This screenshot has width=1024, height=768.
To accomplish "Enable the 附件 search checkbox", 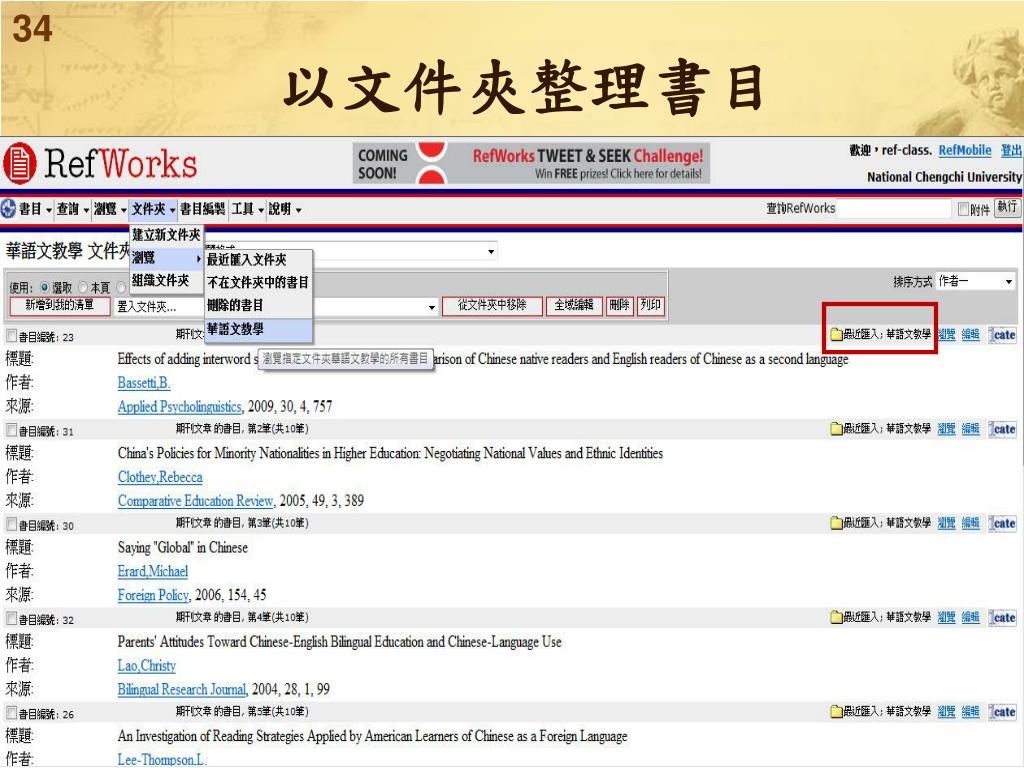I will click(x=963, y=209).
